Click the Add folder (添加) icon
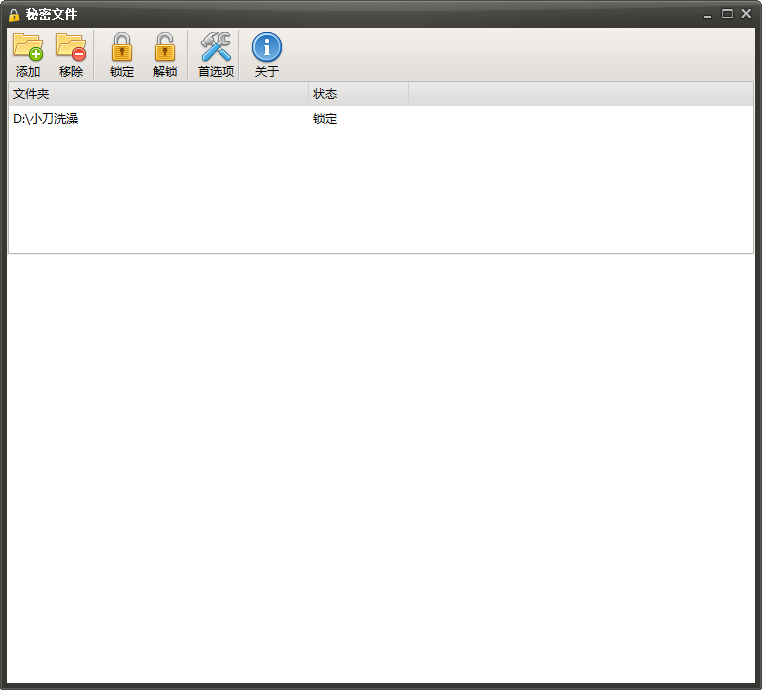The width and height of the screenshot is (762, 690). [28, 47]
